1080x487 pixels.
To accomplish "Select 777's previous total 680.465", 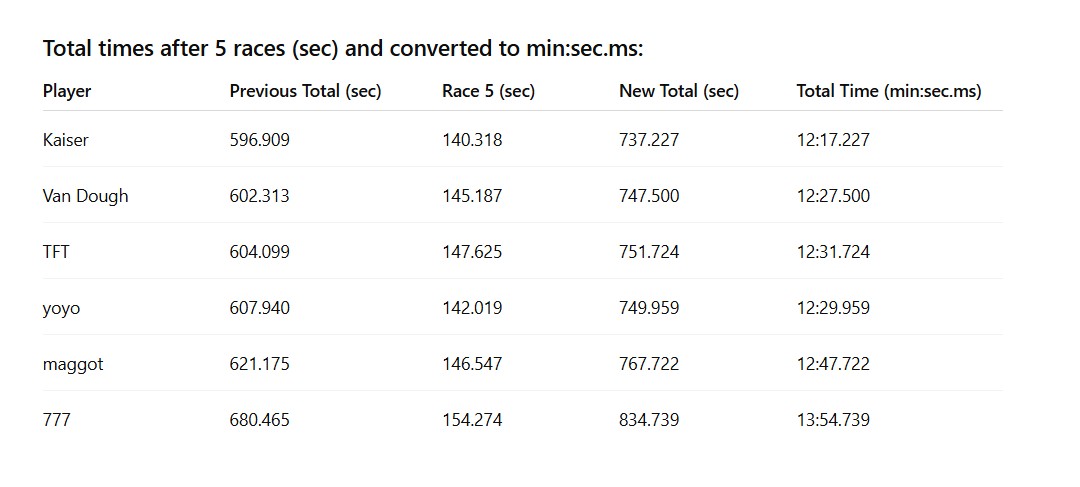I will (x=260, y=420).
